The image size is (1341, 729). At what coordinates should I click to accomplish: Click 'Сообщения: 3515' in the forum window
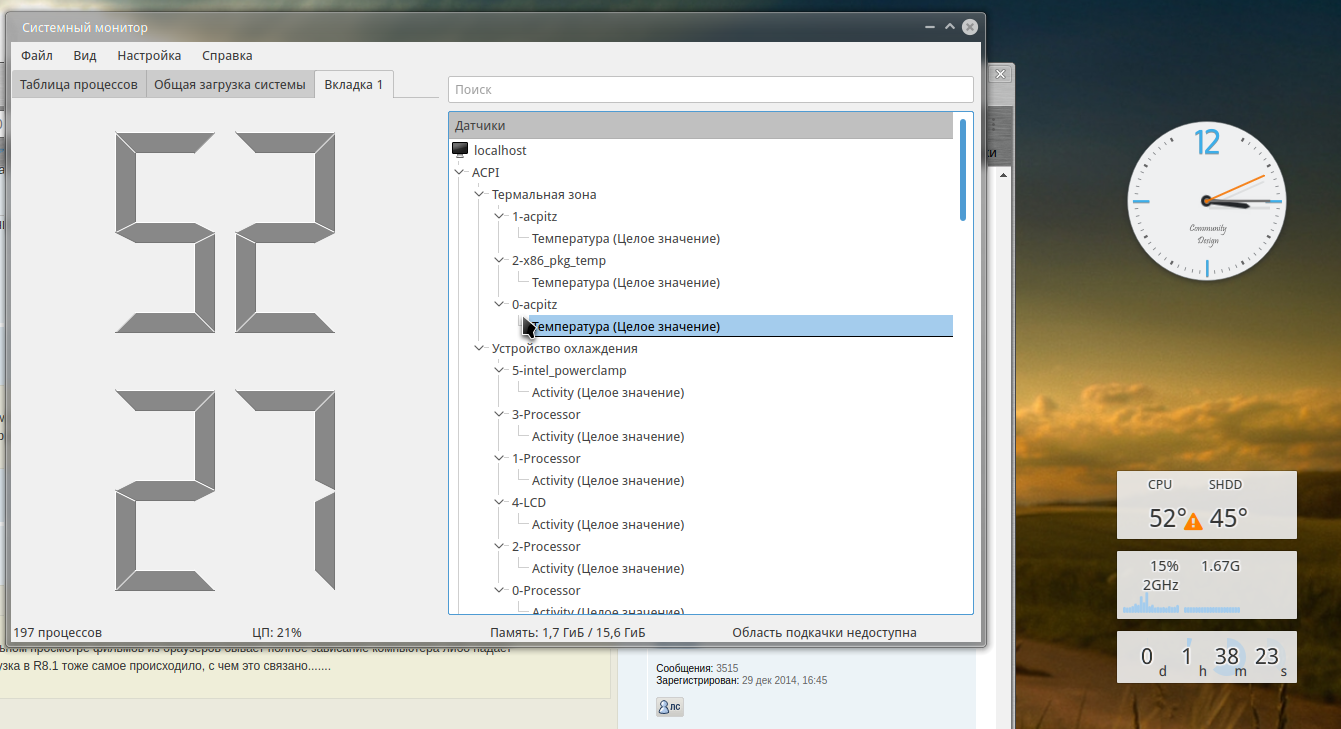point(697,668)
